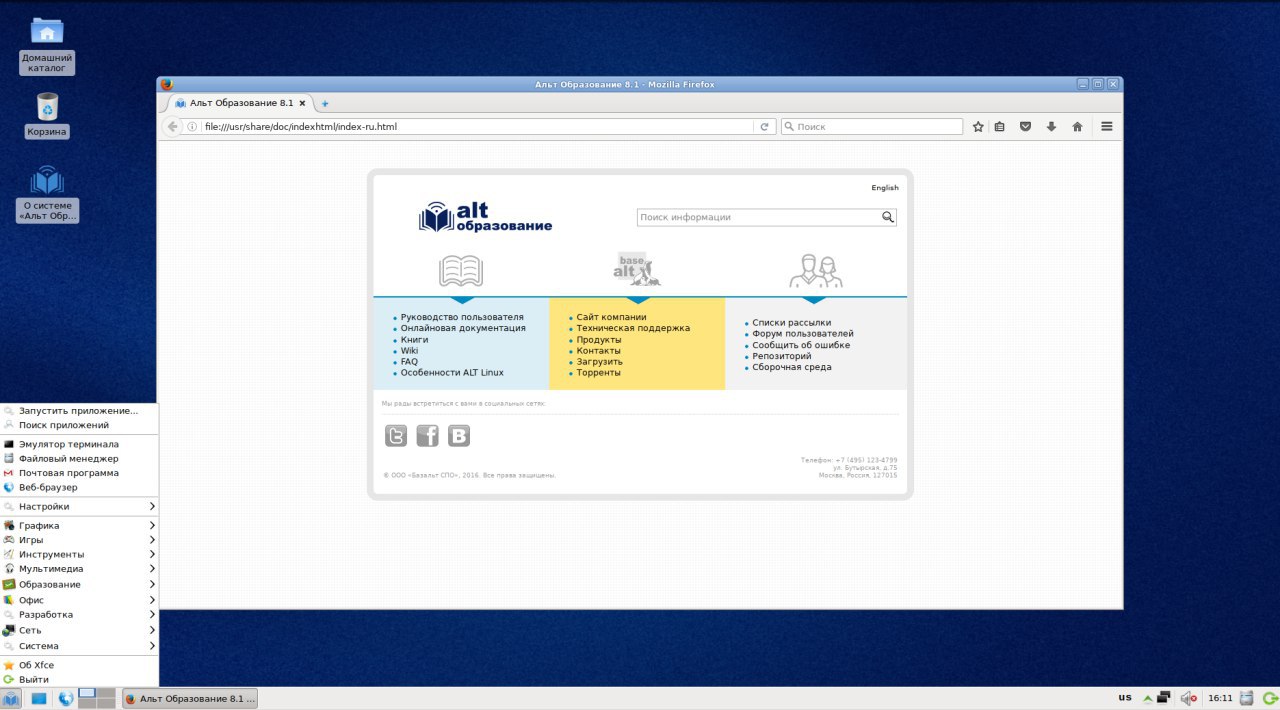Image resolution: width=1280 pixels, height=710 pixels.
Task: Click the community people icon
Action: [815, 271]
